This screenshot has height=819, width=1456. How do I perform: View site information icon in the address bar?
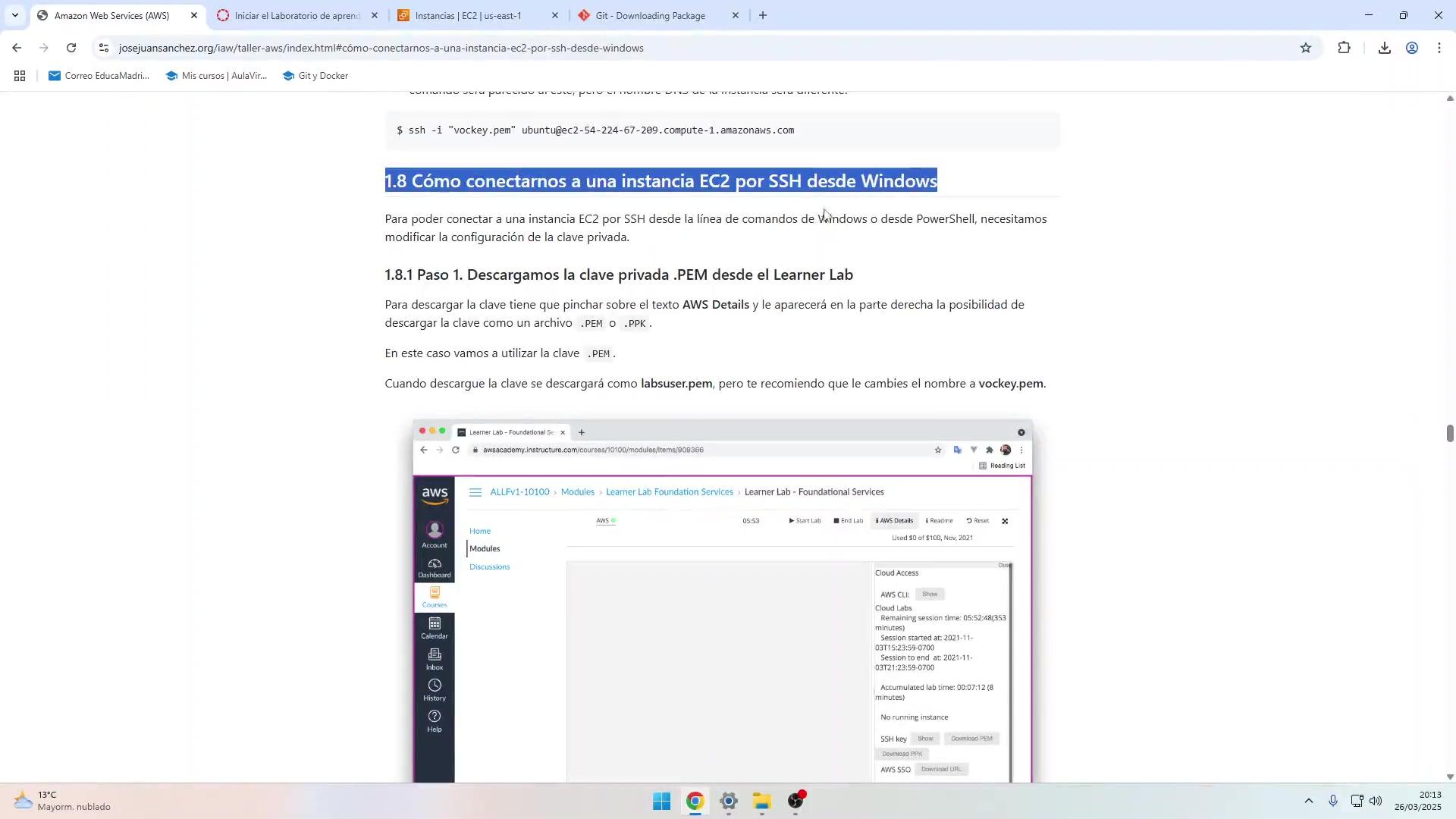(104, 48)
